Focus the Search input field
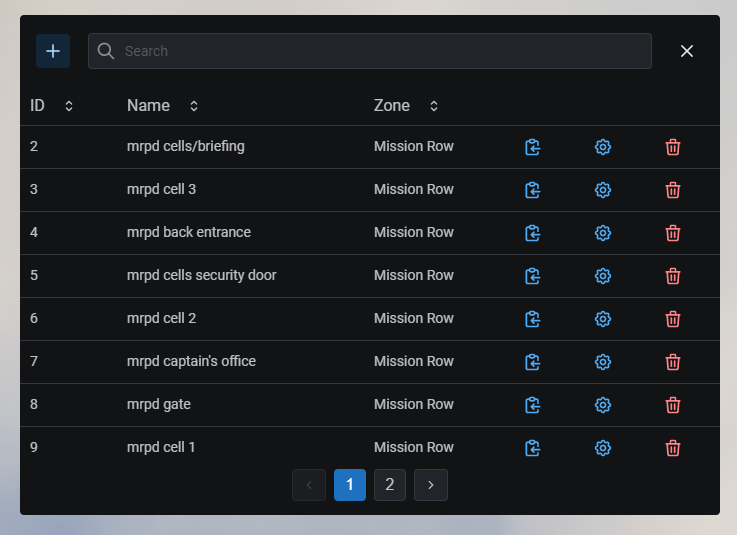737x535 pixels. (380, 51)
